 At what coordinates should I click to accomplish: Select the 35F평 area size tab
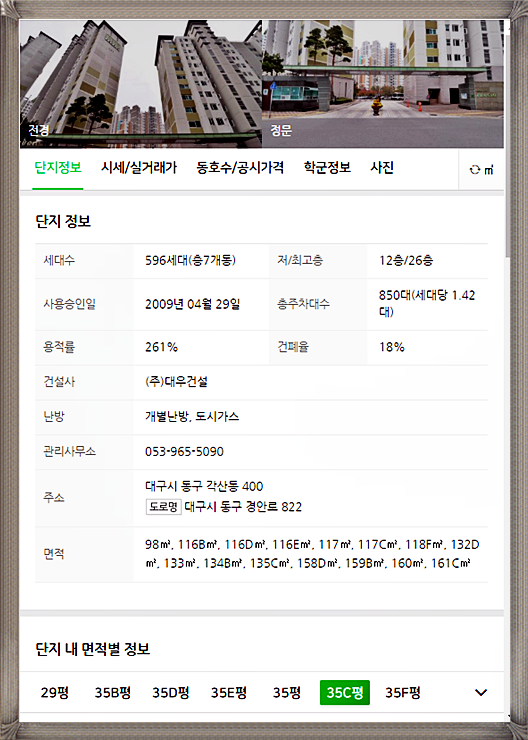tap(402, 693)
